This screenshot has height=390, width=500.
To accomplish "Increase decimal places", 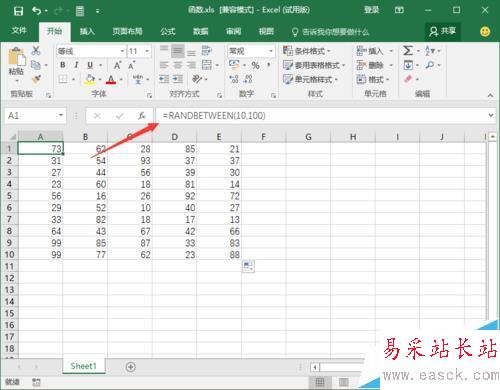I will (x=234, y=79).
